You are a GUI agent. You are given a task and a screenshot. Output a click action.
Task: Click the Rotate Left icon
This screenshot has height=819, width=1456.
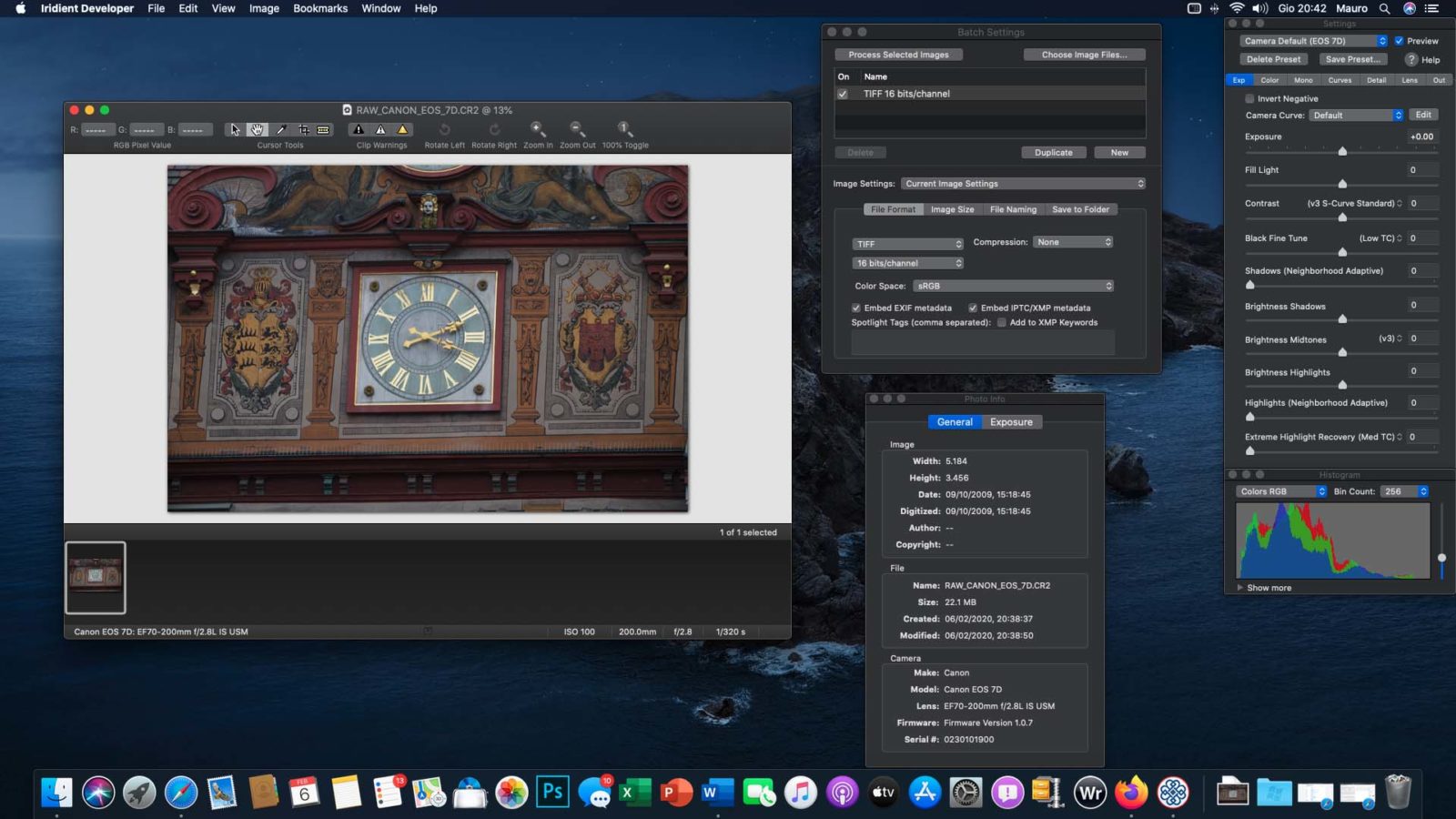[x=444, y=129]
